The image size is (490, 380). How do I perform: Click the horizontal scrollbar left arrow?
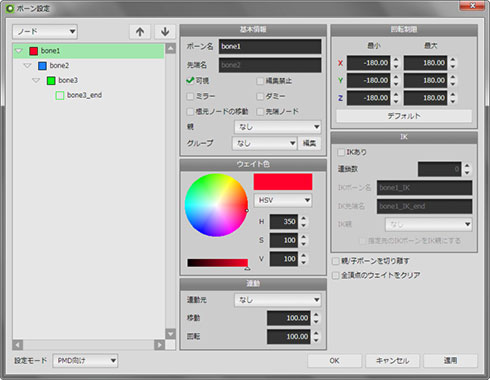coord(18,345)
